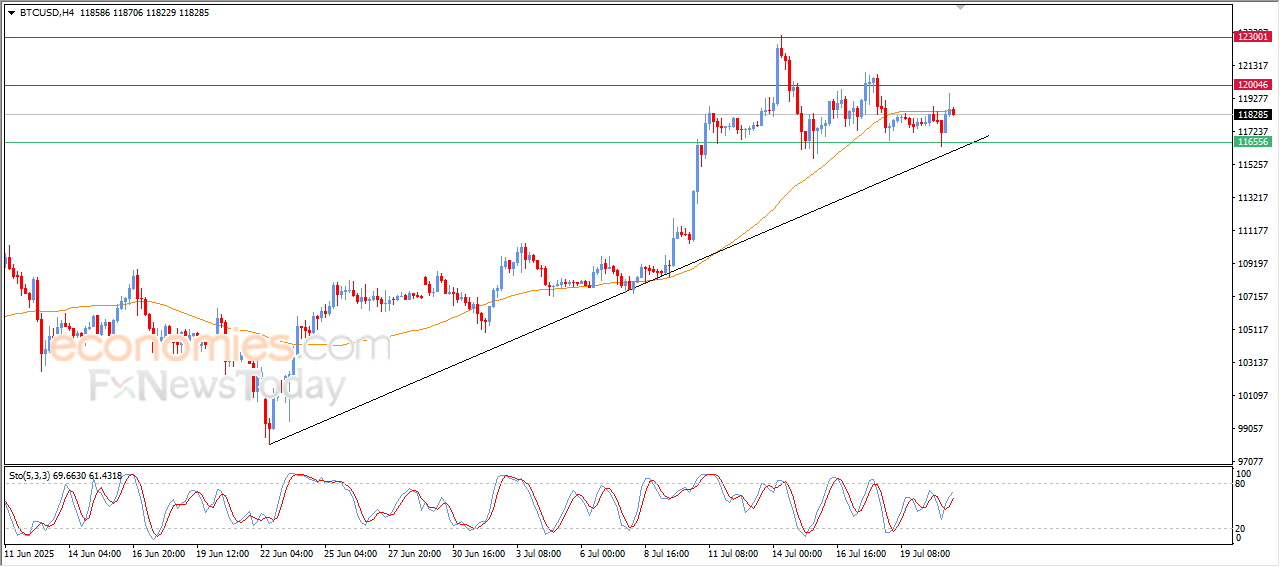Select the Sto(5,3,3) indicator label
The height and width of the screenshot is (567, 1280).
point(28,476)
